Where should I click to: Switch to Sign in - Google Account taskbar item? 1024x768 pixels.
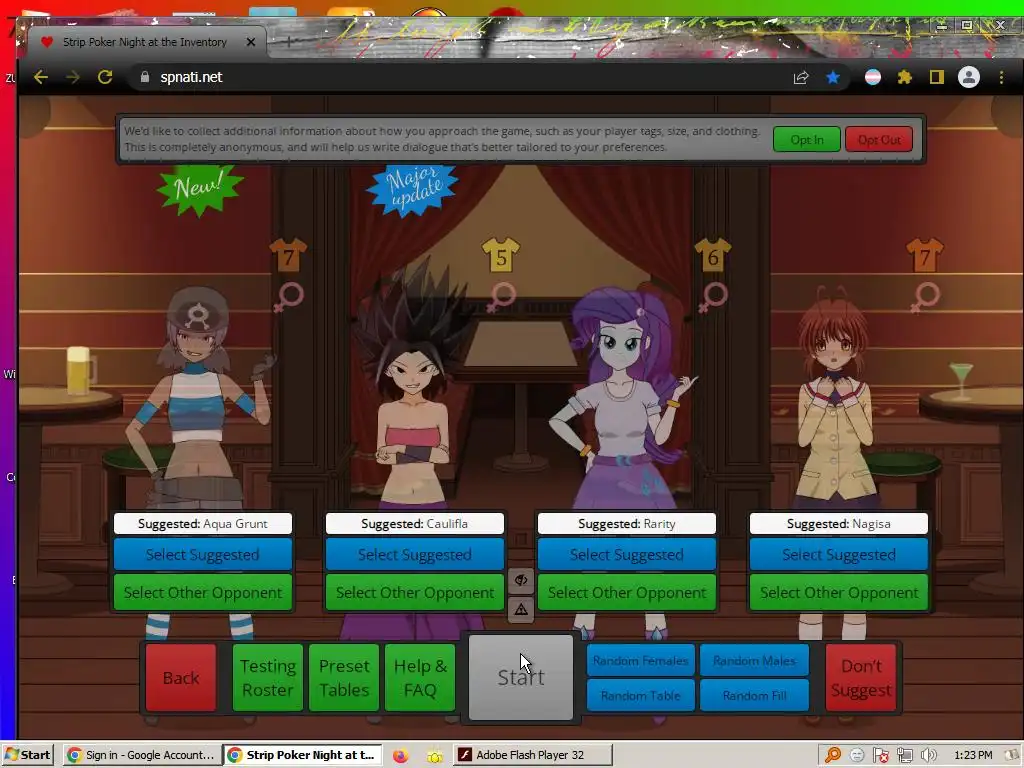pyautogui.click(x=142, y=755)
